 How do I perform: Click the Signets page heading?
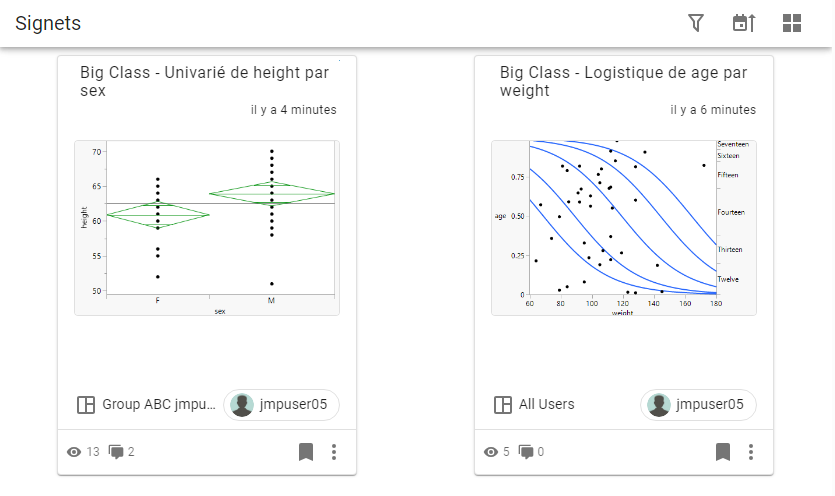[48, 23]
